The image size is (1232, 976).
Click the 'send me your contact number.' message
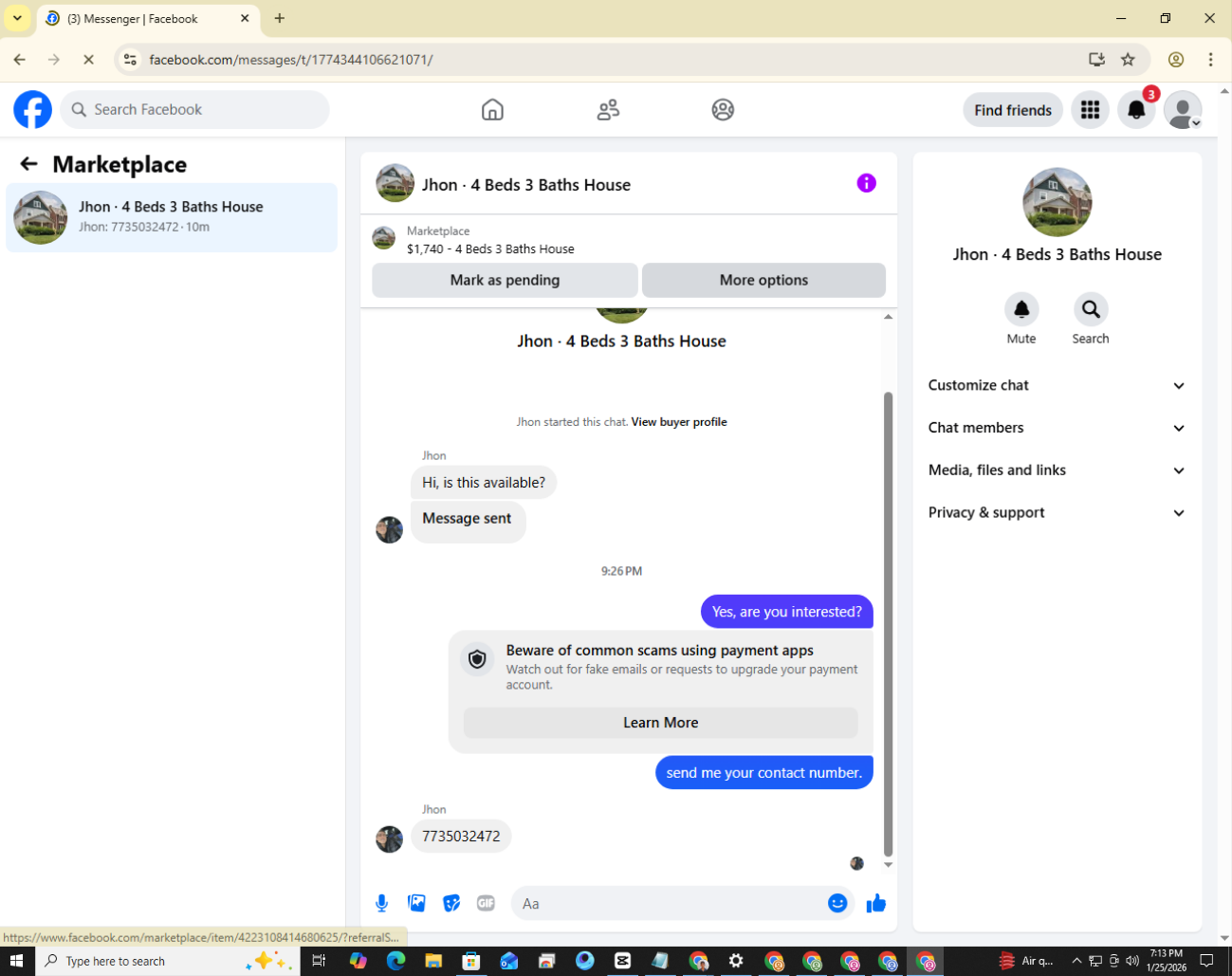tap(764, 773)
